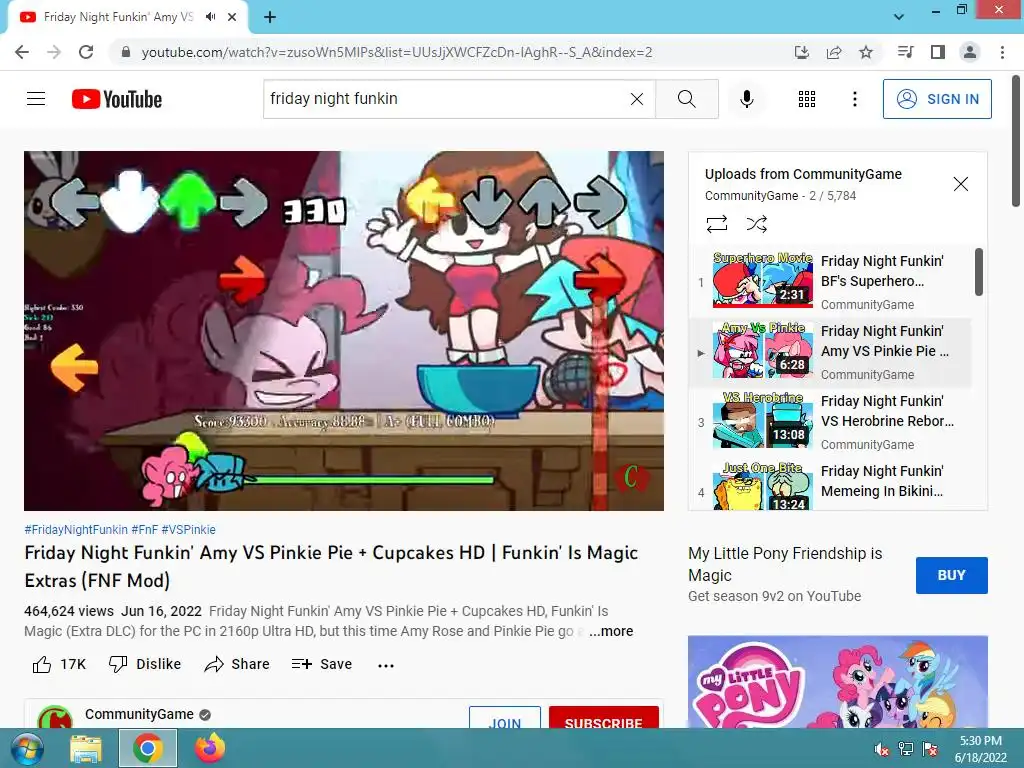Open the Chrome profile avatar
This screenshot has height=768, width=1024.
pos(970,52)
